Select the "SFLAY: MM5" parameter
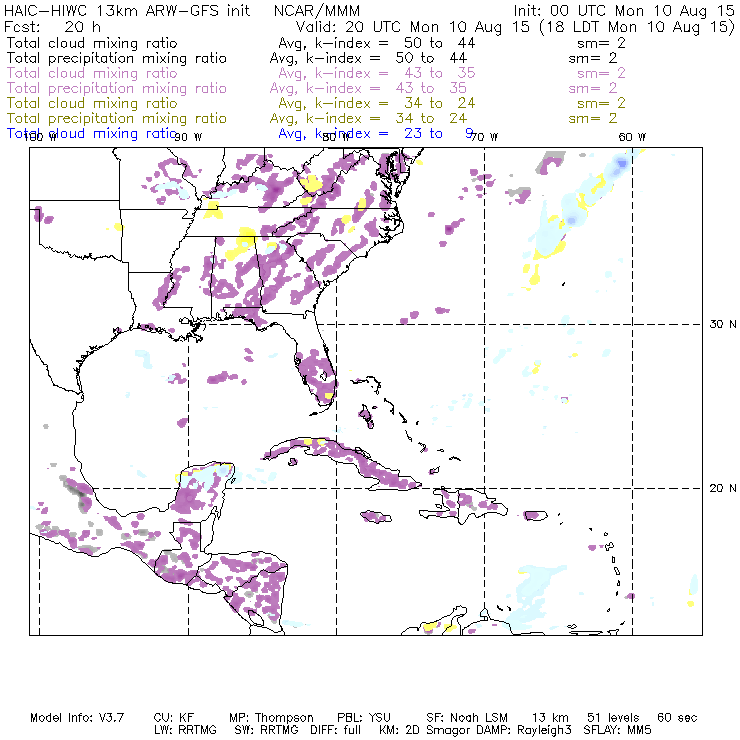The width and height of the screenshot is (740, 740). coord(617,730)
